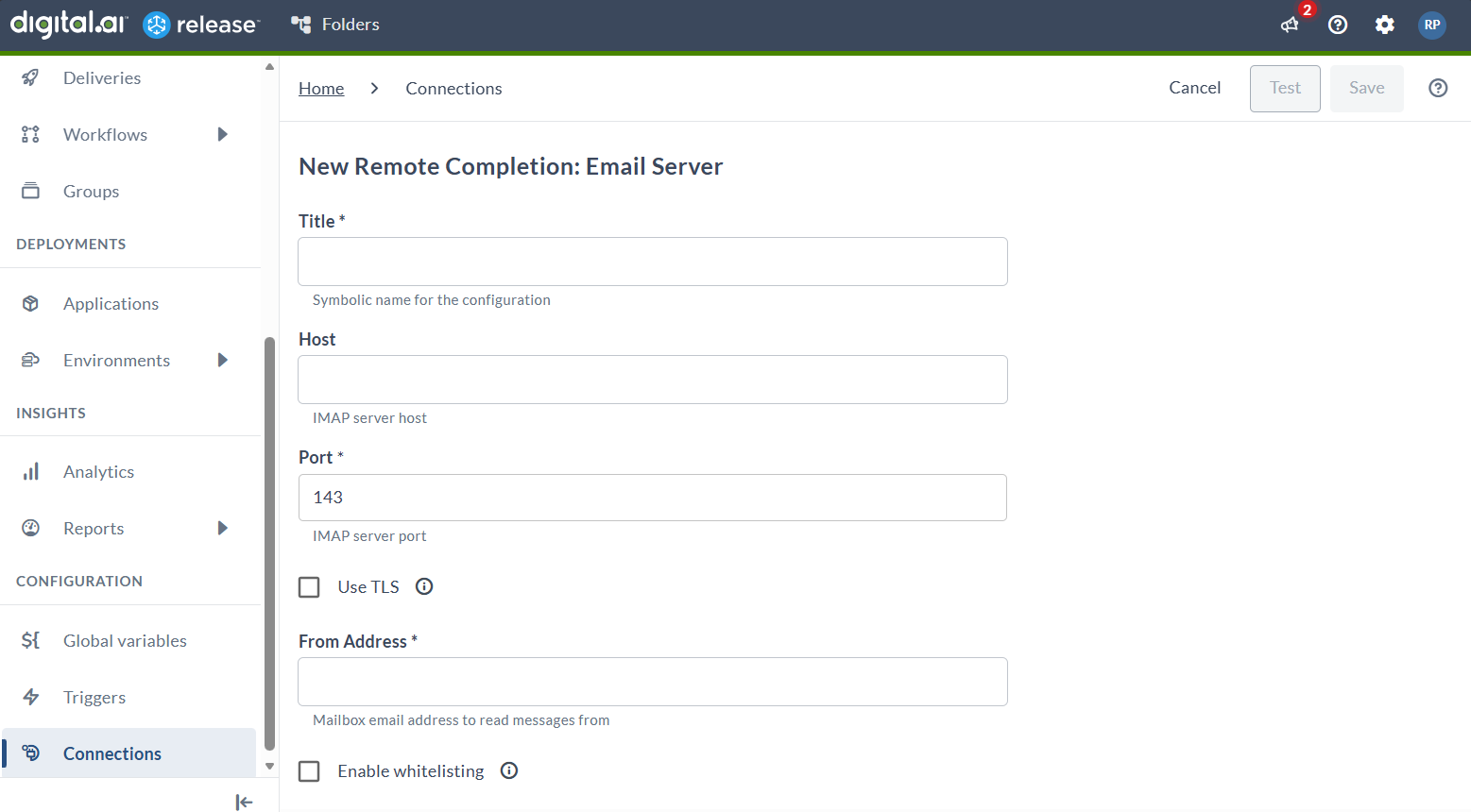Viewport: 1471px width, 812px height.
Task: Open notifications via the bell icon
Action: pos(1290,25)
